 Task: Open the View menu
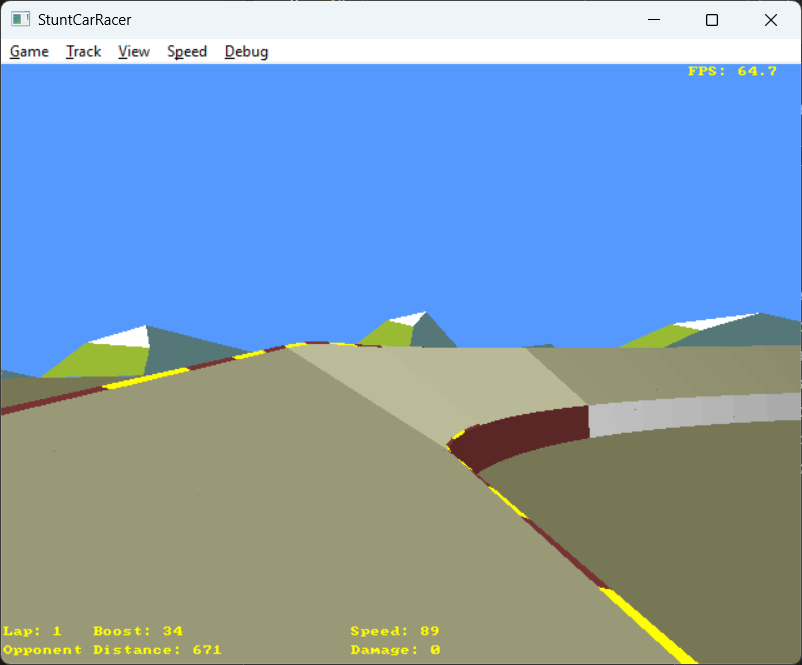[x=134, y=52]
